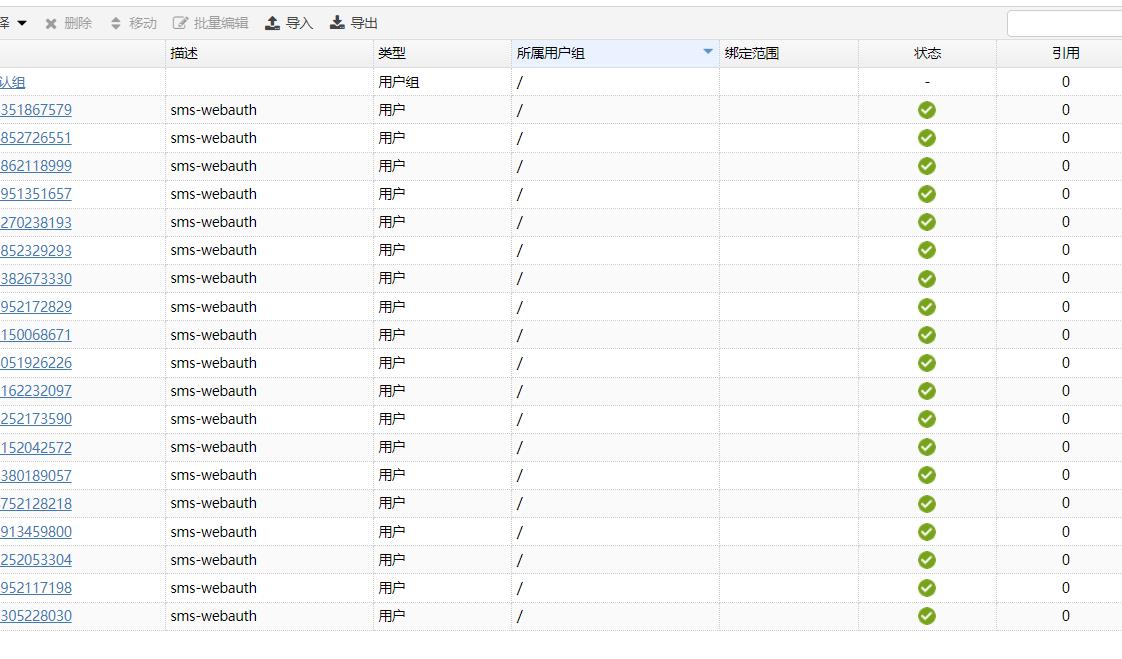
Task: Open the selection dropdown arrow in toolbar
Action: click(x=22, y=23)
